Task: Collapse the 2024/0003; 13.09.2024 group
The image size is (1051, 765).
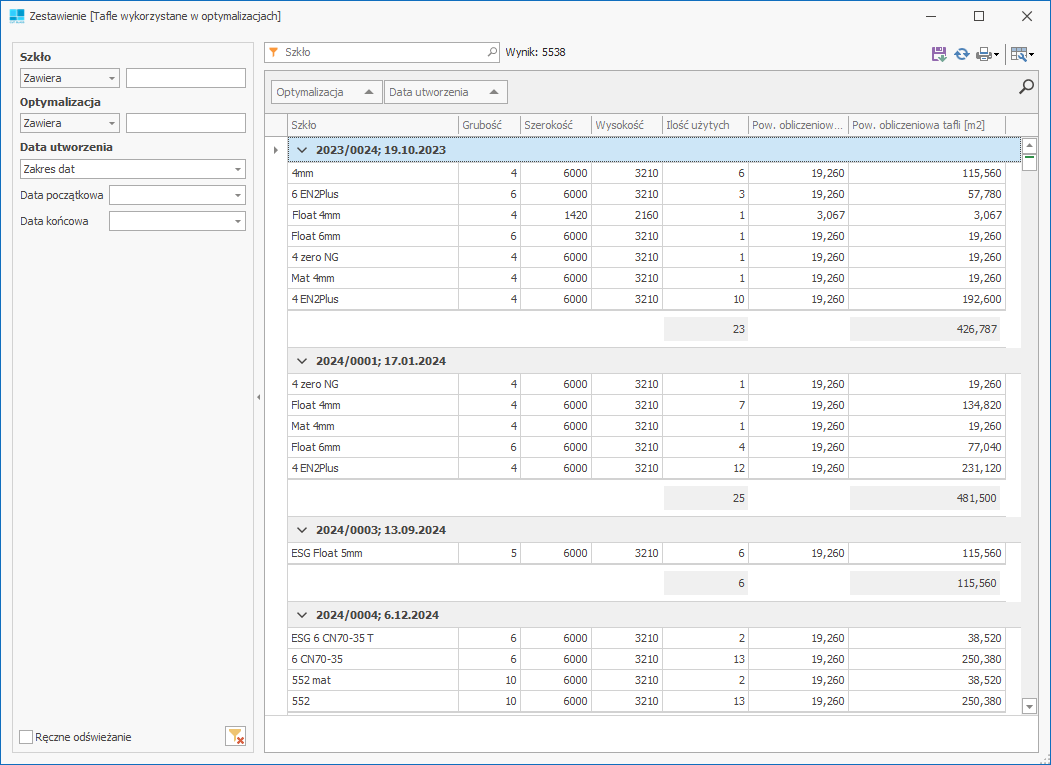Action: (x=302, y=530)
